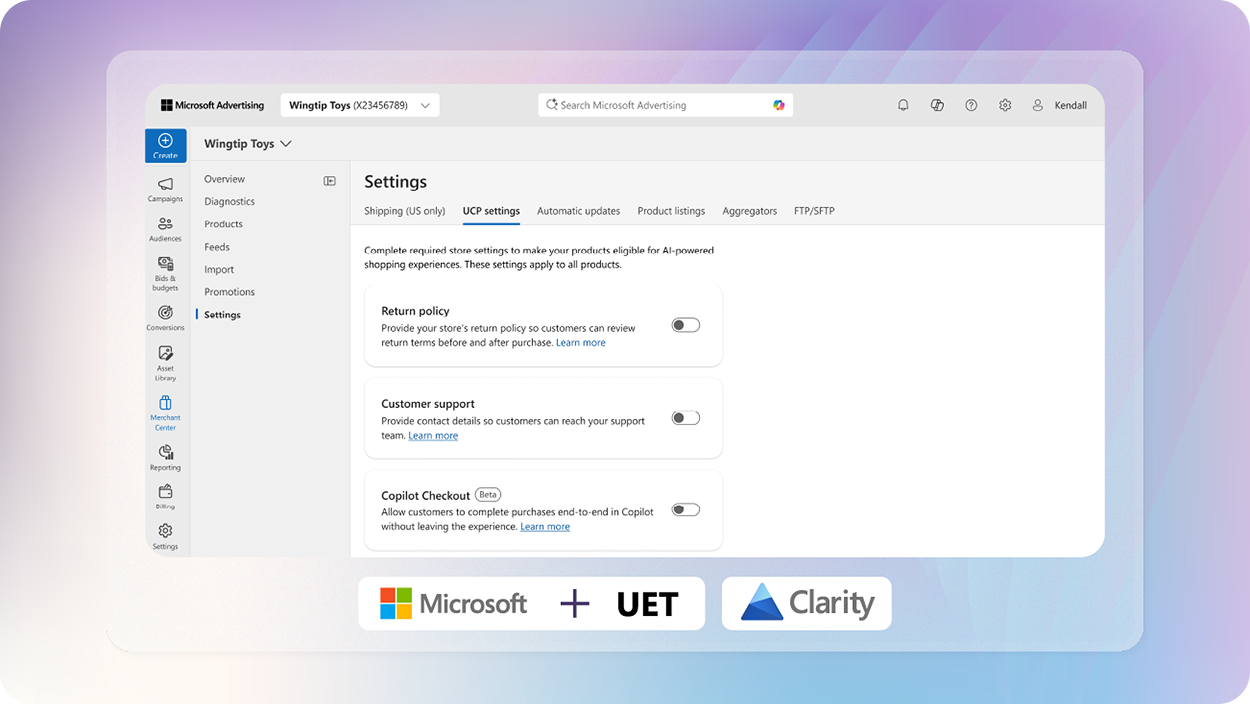Screen dimensions: 1250x704
Task: Open Promotions in side menu
Action: tap(230, 292)
